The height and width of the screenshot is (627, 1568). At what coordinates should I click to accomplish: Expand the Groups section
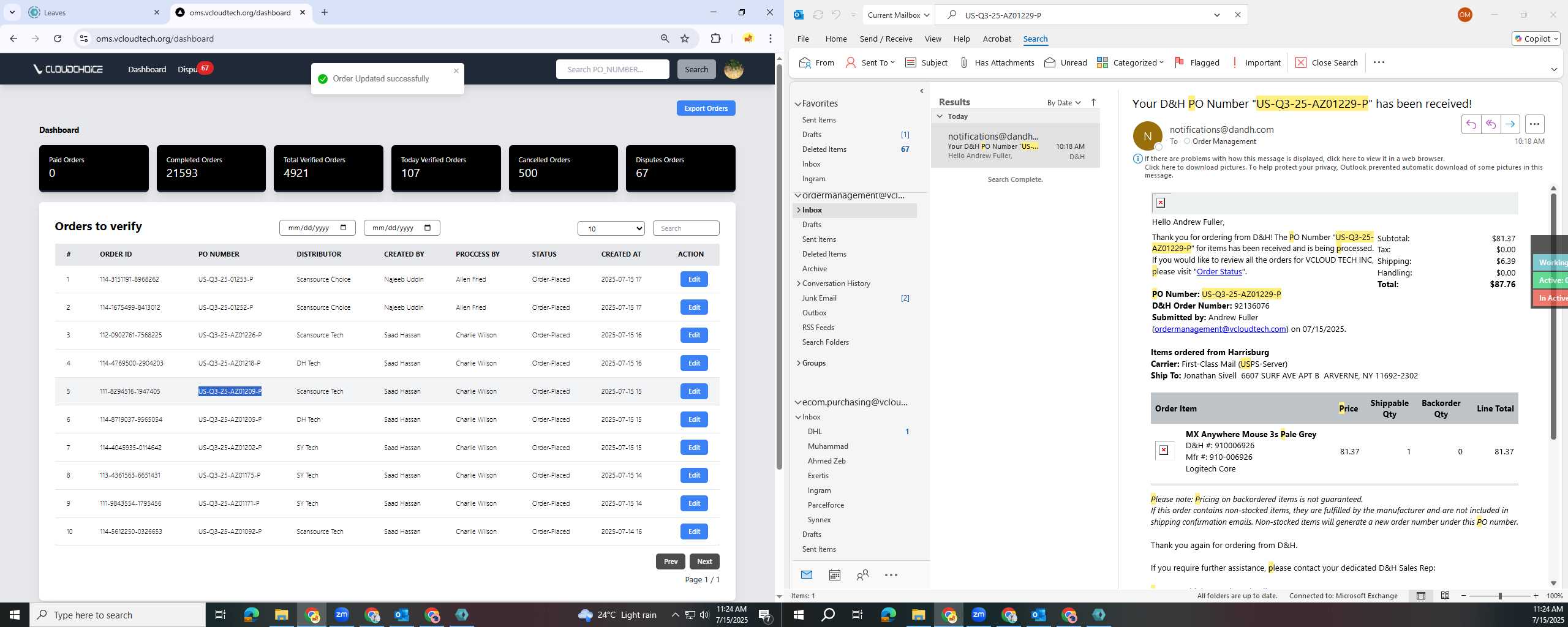(x=798, y=363)
